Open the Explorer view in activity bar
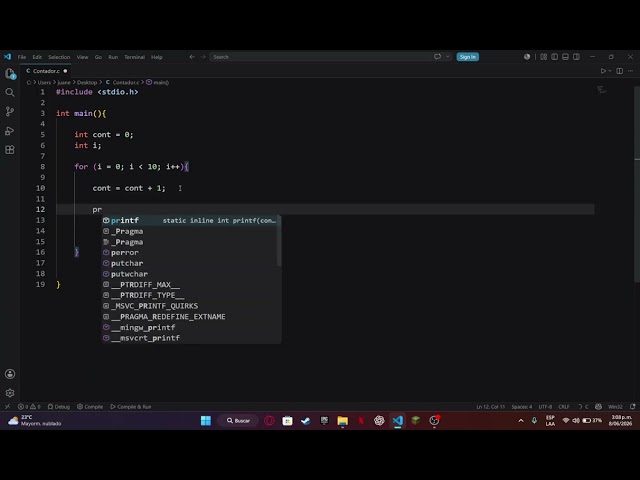This screenshot has width=640, height=480. (10, 73)
